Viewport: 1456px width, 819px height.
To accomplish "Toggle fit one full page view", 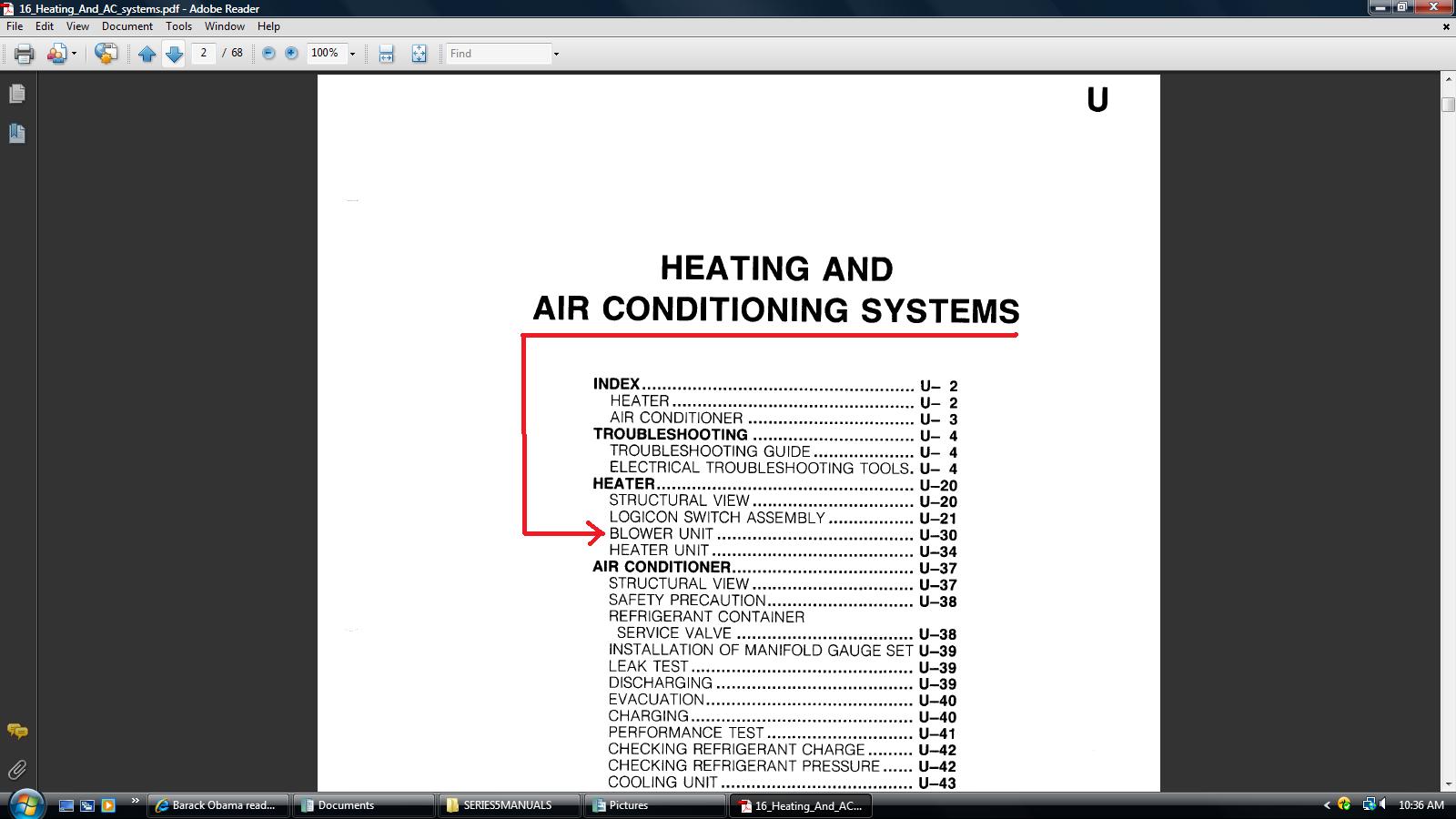I will click(419, 54).
